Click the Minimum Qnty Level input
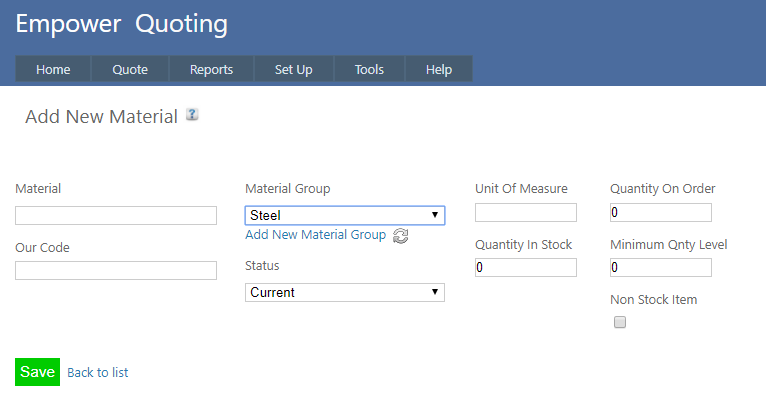The height and width of the screenshot is (413, 766). [x=660, y=267]
